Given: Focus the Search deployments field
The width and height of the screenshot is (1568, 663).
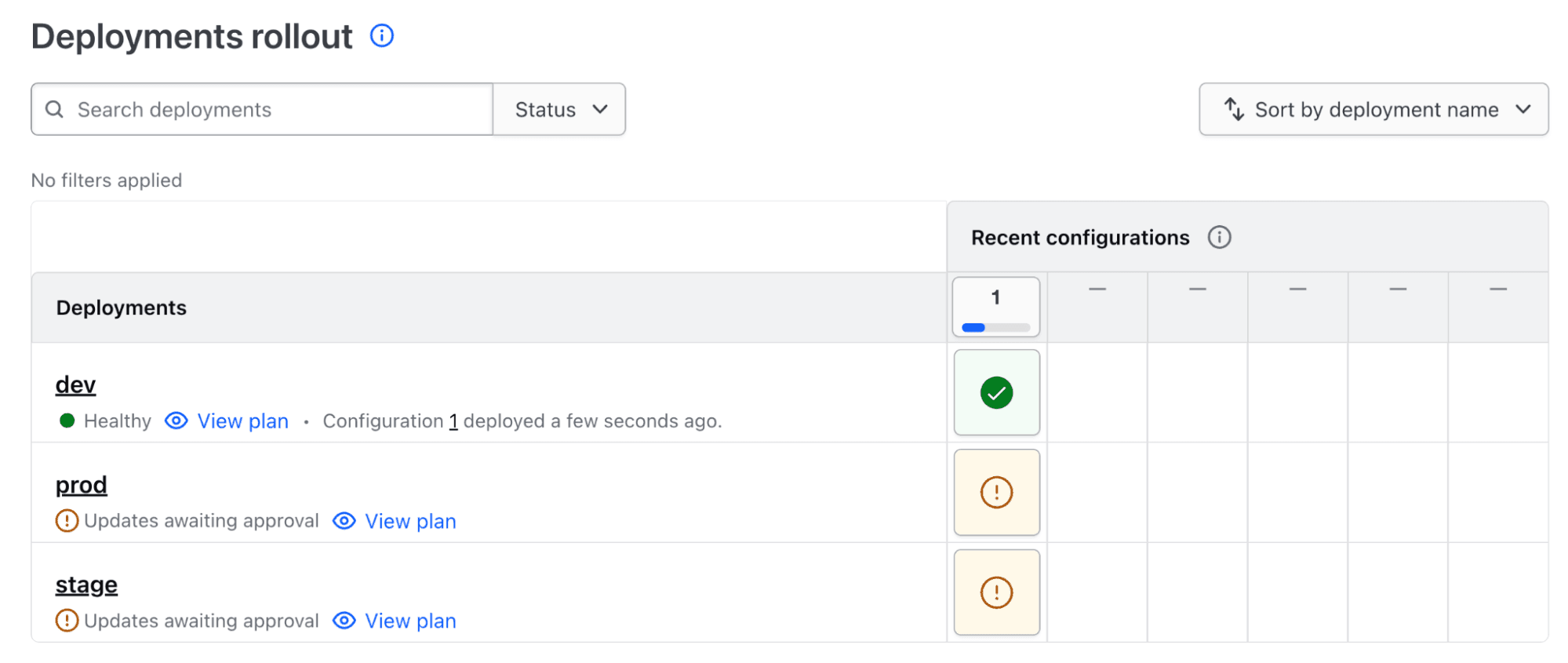Looking at the screenshot, I should (262, 109).
